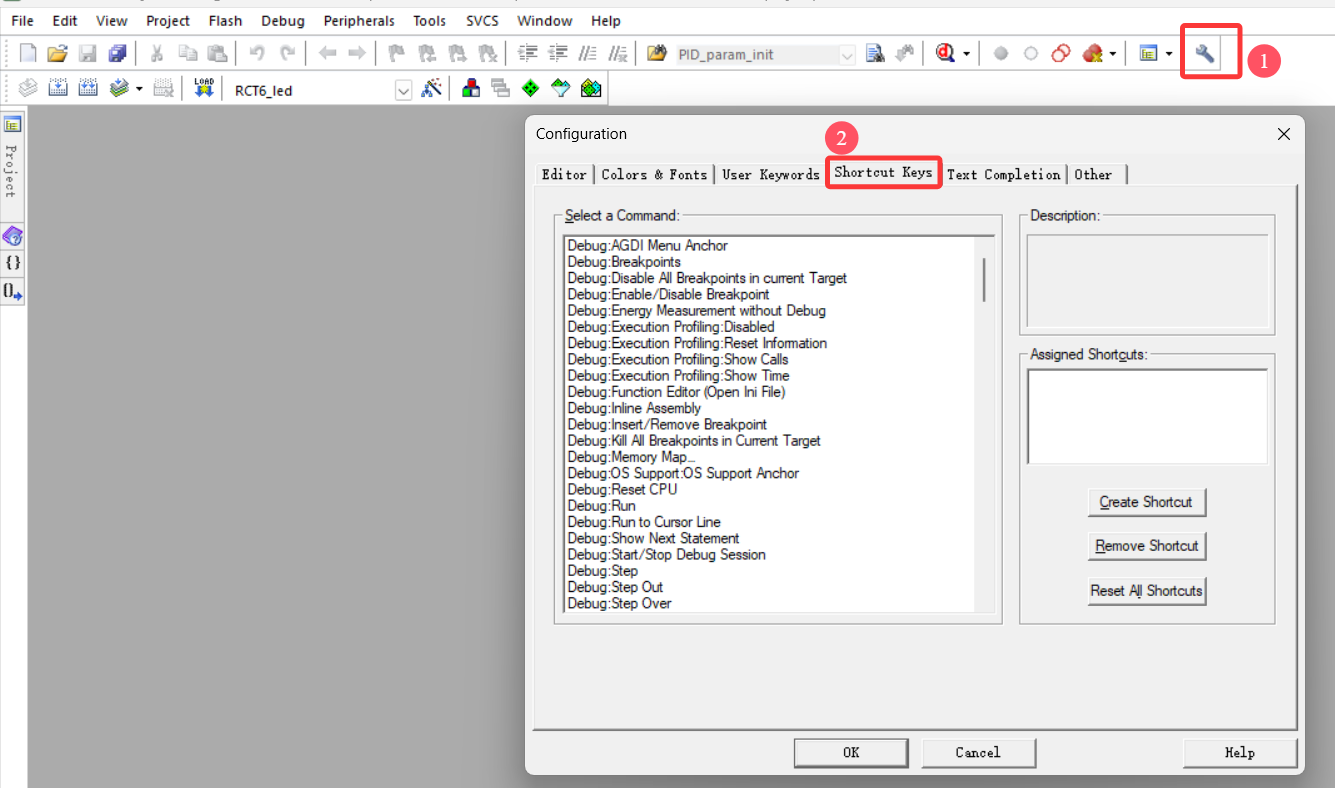
Task: Click the Indent Selection icon
Action: pos(529,54)
